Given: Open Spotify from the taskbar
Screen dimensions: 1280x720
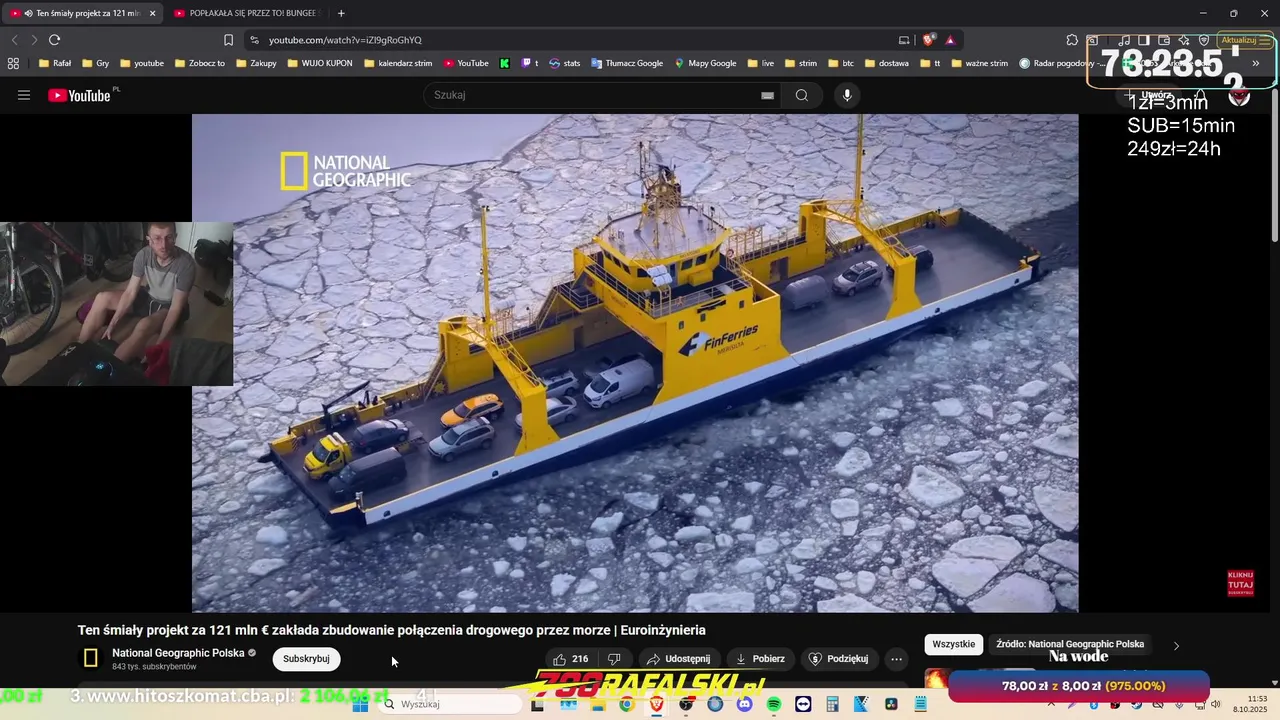Looking at the screenshot, I should click(774, 704).
